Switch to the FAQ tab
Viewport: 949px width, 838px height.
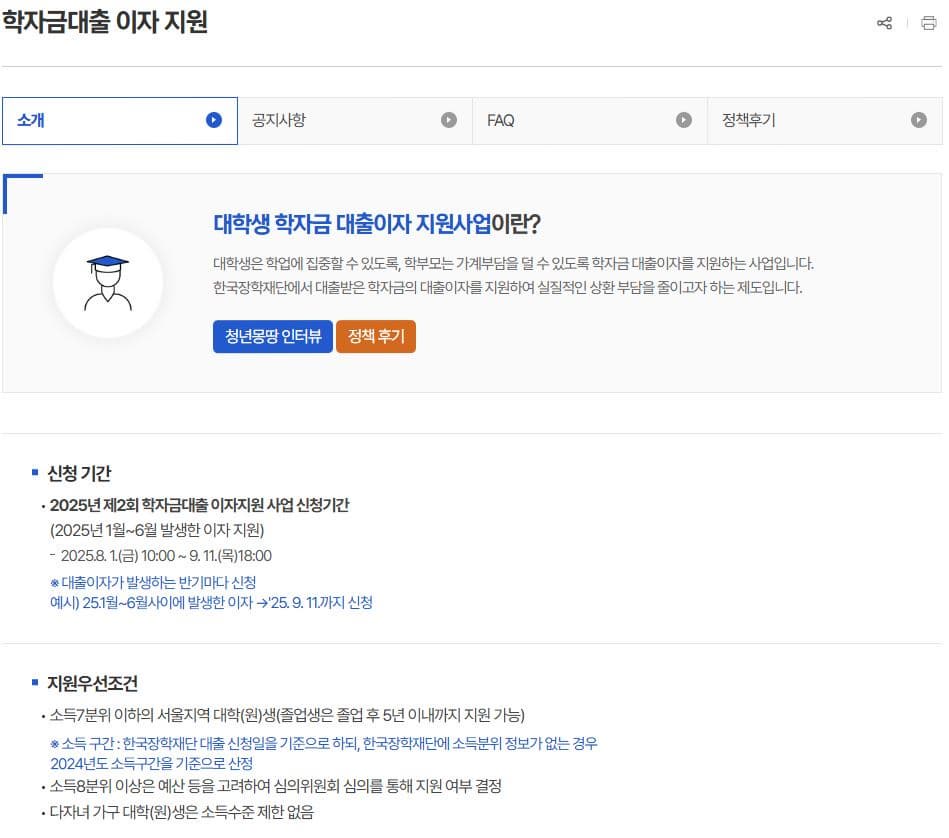click(501, 120)
